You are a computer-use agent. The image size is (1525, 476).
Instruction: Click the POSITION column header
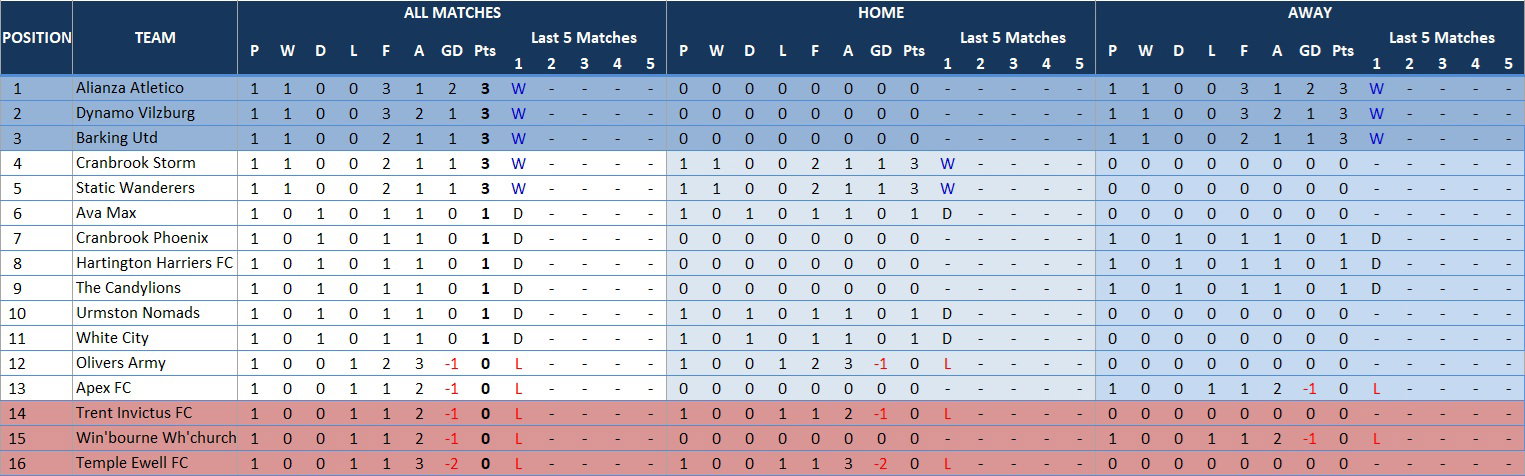36,38
